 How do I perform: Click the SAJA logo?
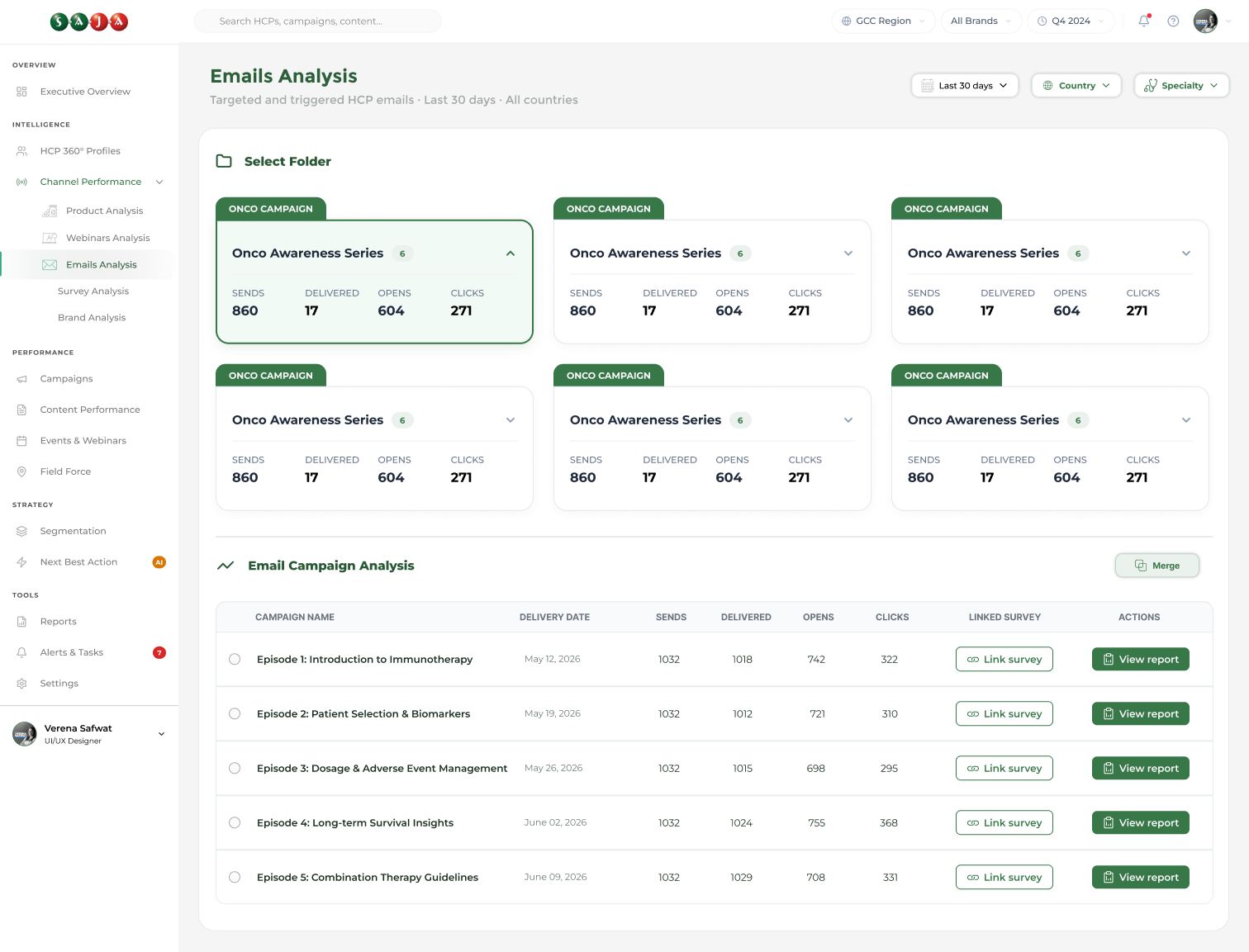(x=89, y=21)
